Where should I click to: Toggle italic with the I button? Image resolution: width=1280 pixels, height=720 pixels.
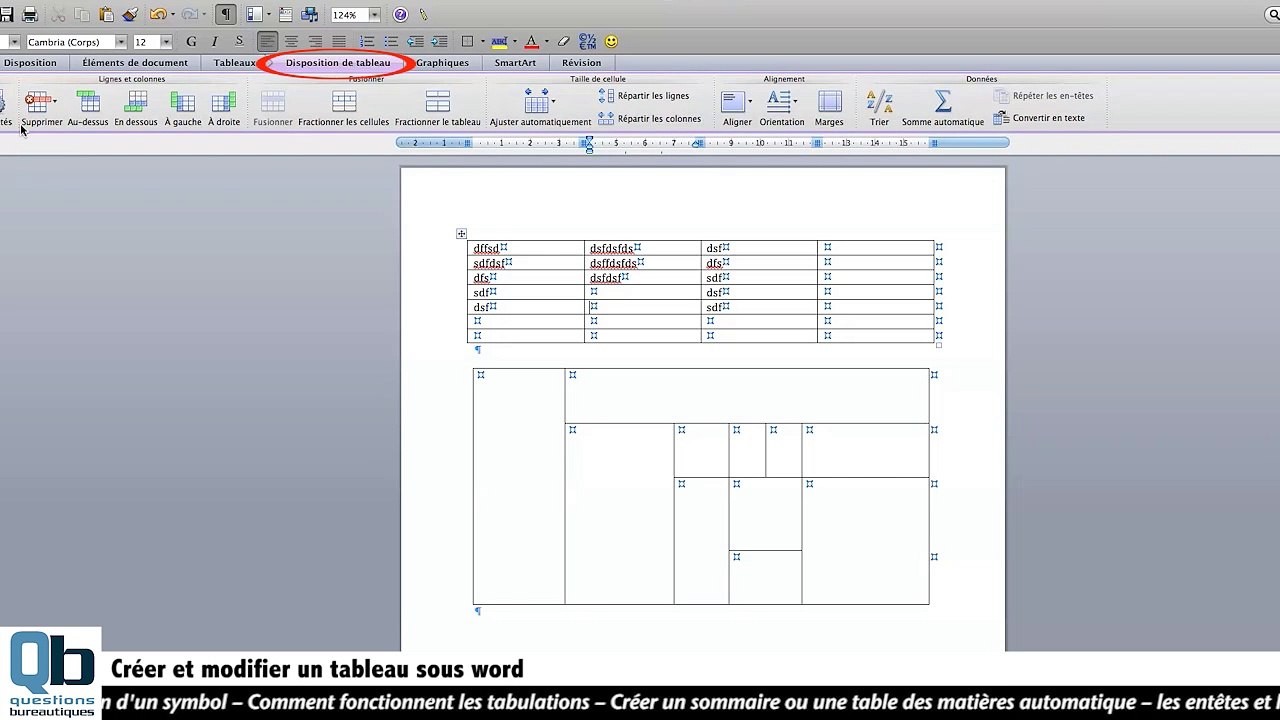pos(215,42)
